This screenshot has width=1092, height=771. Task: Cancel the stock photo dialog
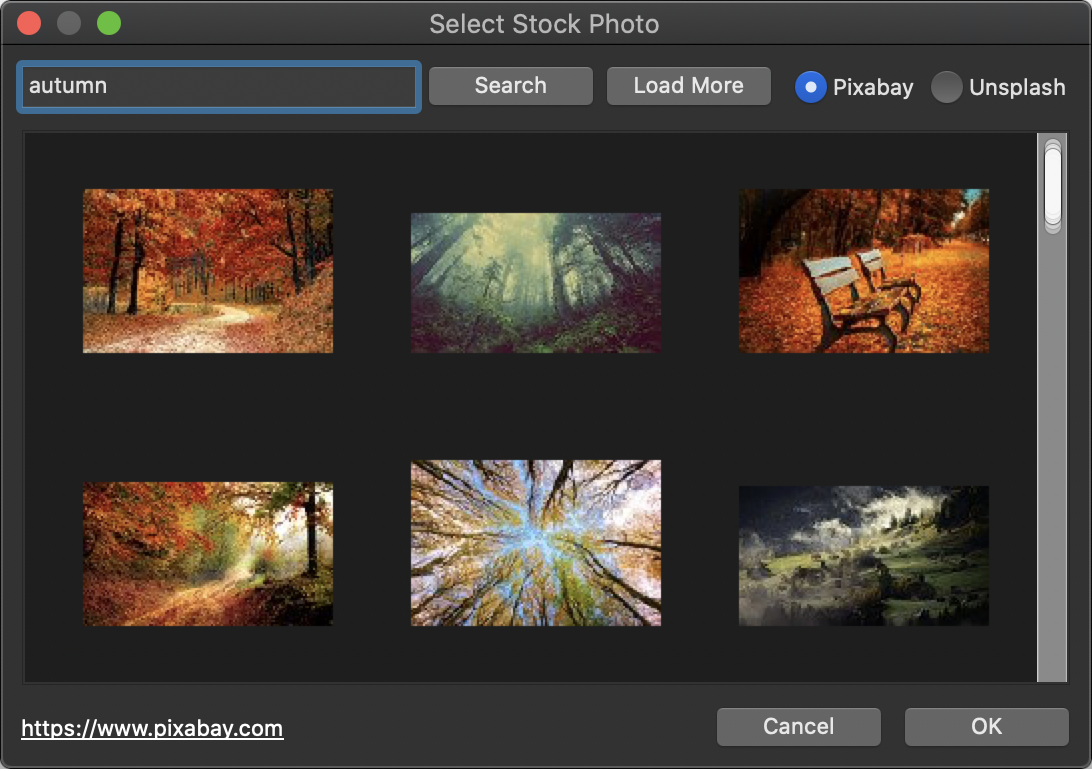coord(798,727)
